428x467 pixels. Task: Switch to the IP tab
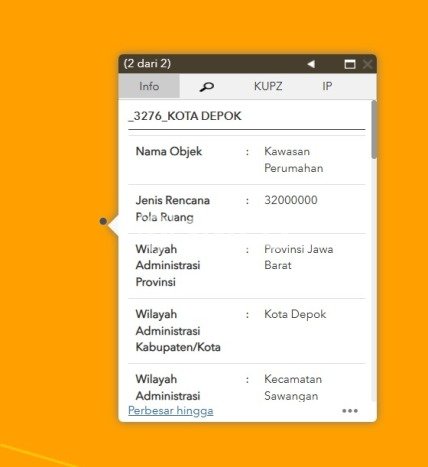pos(327,86)
